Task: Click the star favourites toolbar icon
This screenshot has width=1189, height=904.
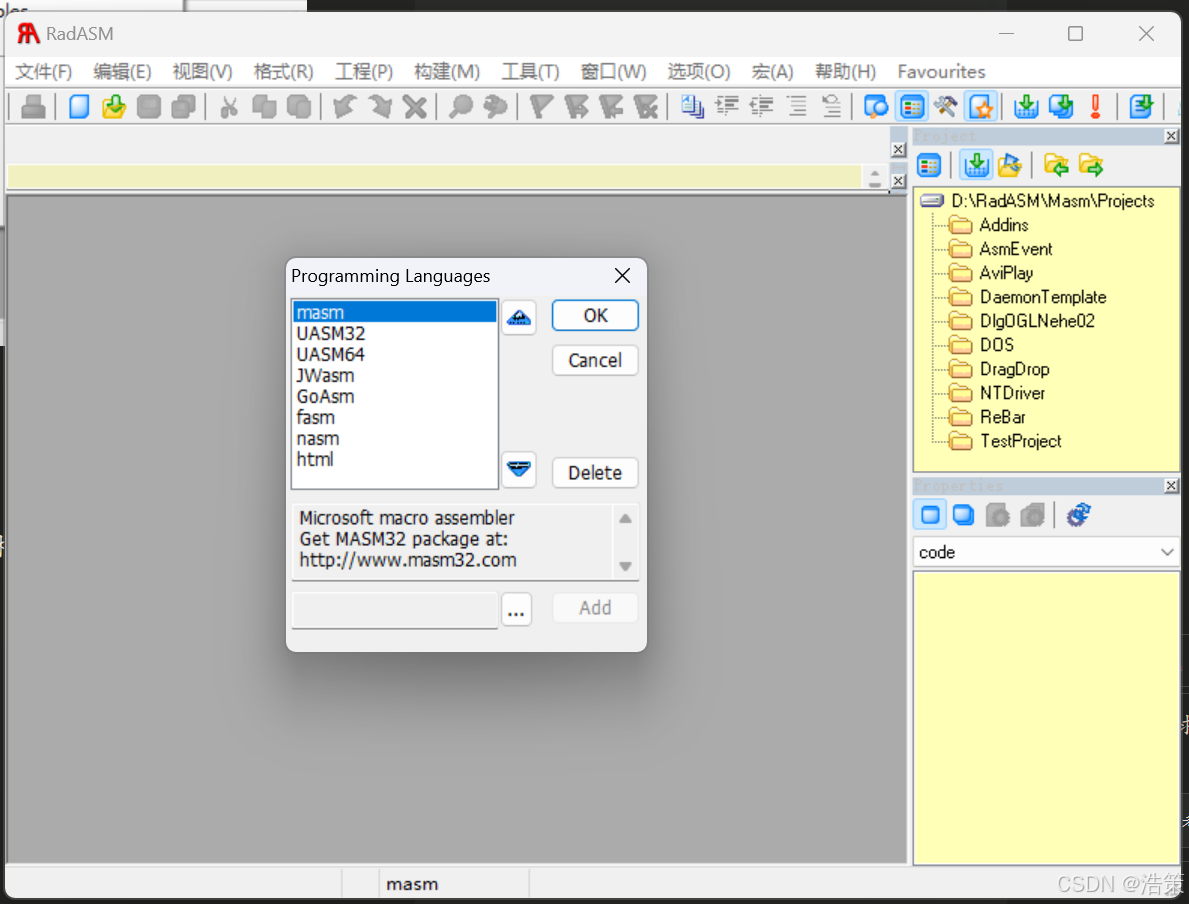Action: [980, 107]
